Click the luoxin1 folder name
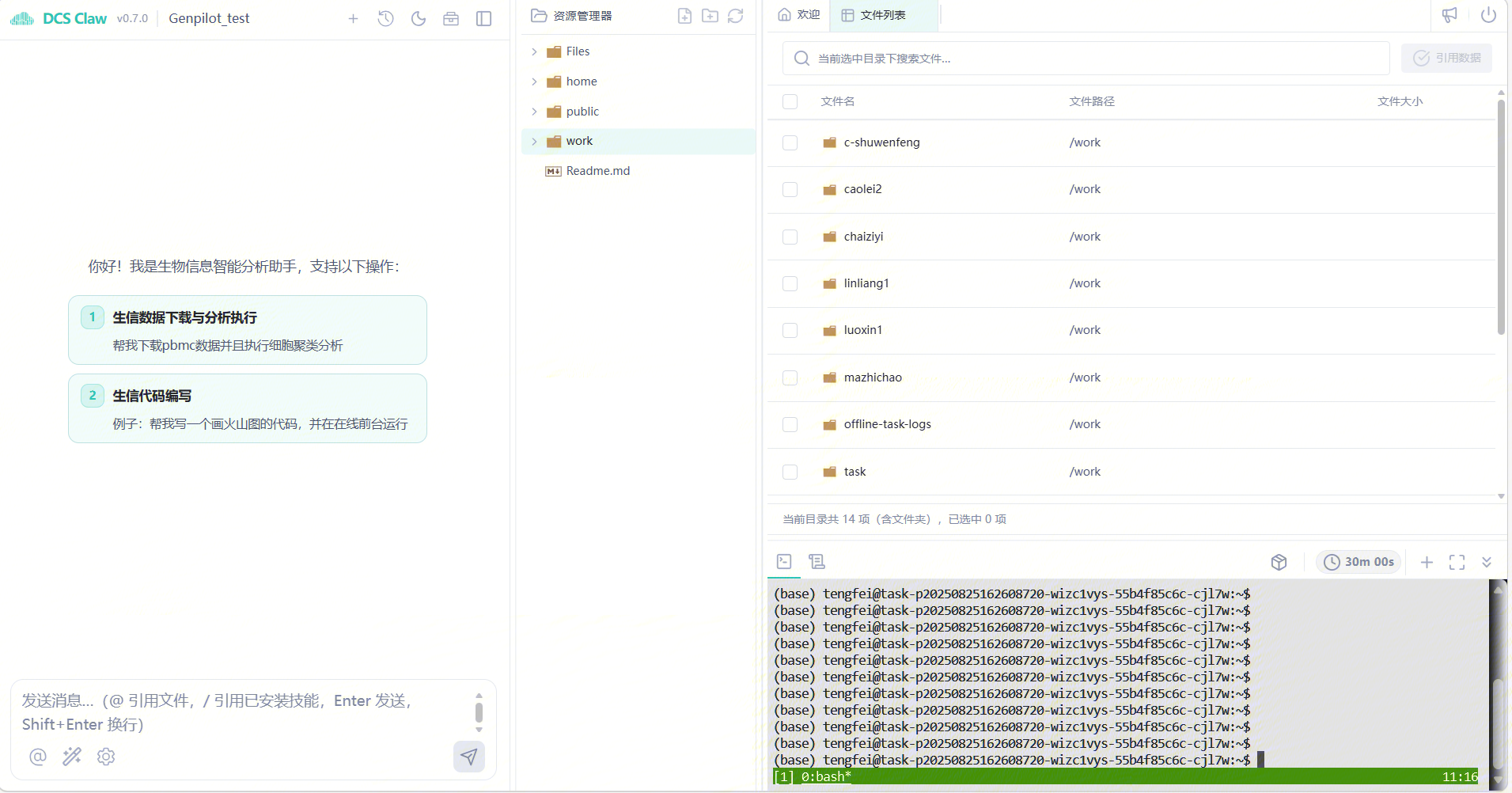The image size is (1512, 793). tap(862, 330)
